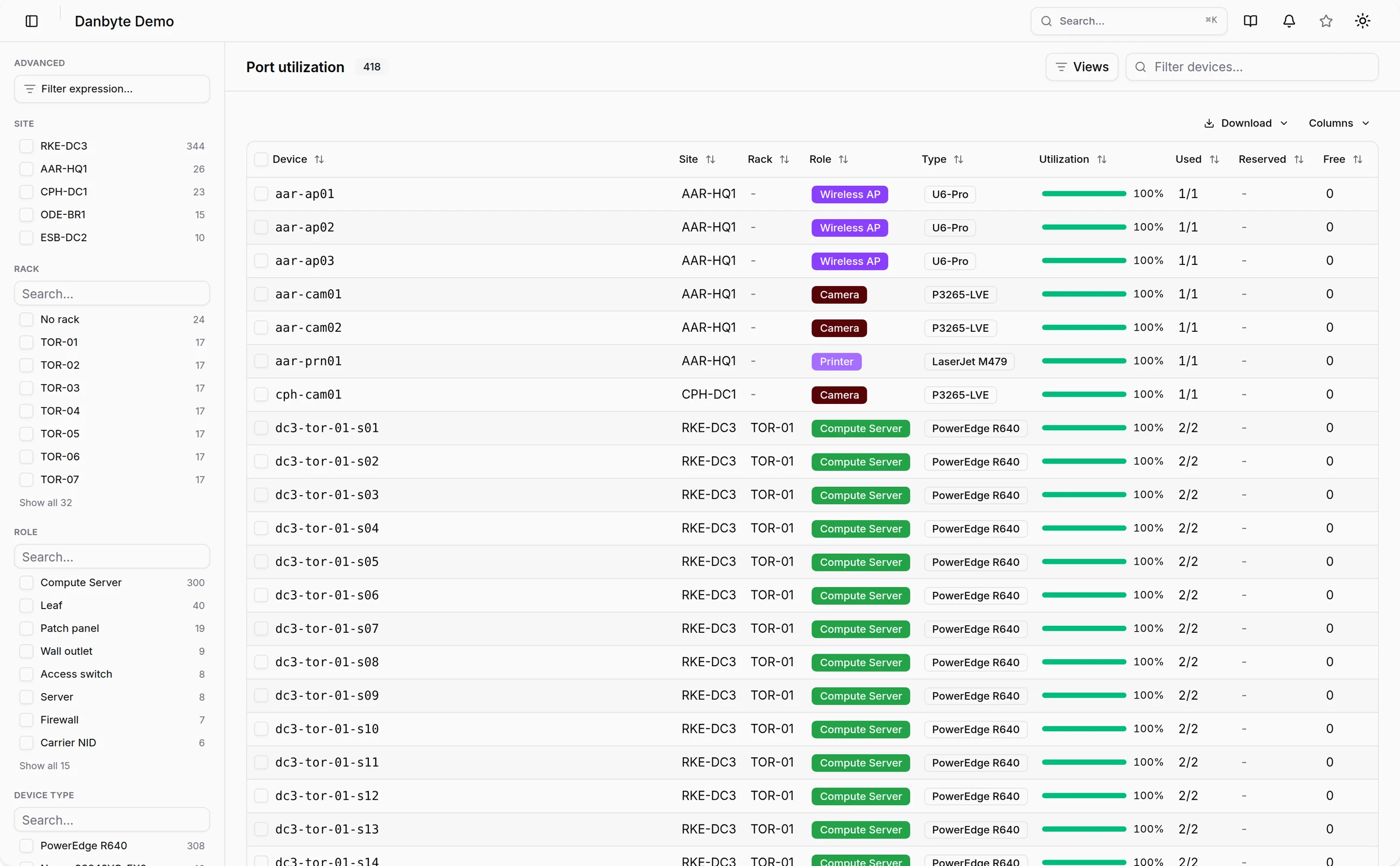Viewport: 1400px width, 866px height.
Task: Click utilization bar for cph-cam01
Action: 1083,395
